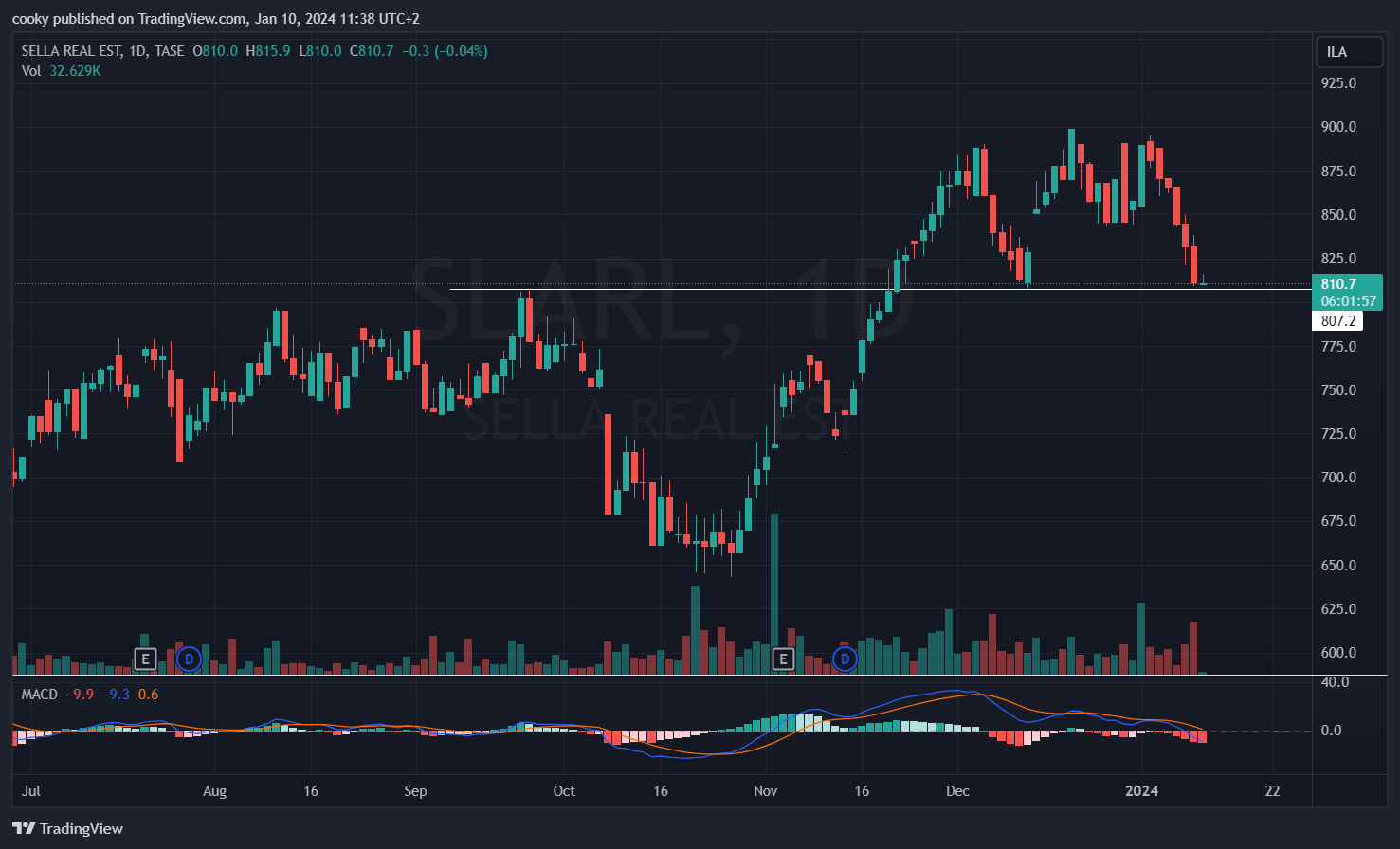Click the 600.0 price axis label
The height and width of the screenshot is (849, 1400).
point(1338,653)
